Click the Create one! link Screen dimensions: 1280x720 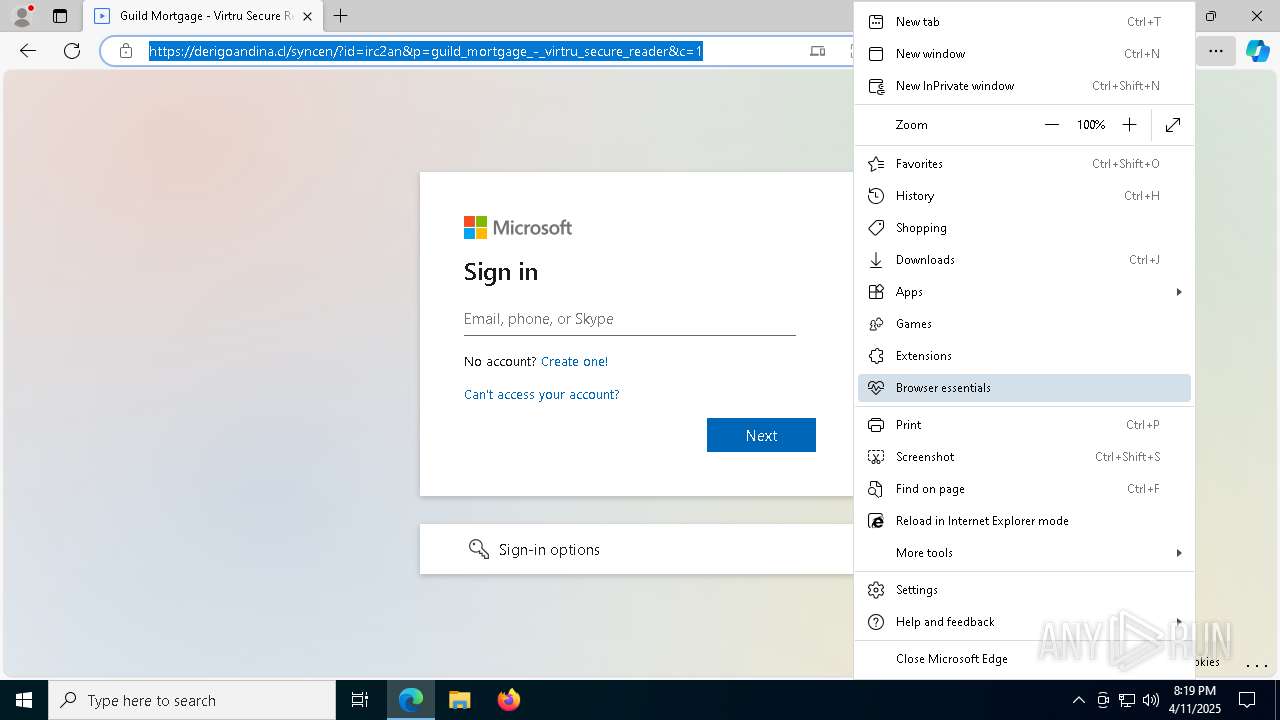(574, 362)
